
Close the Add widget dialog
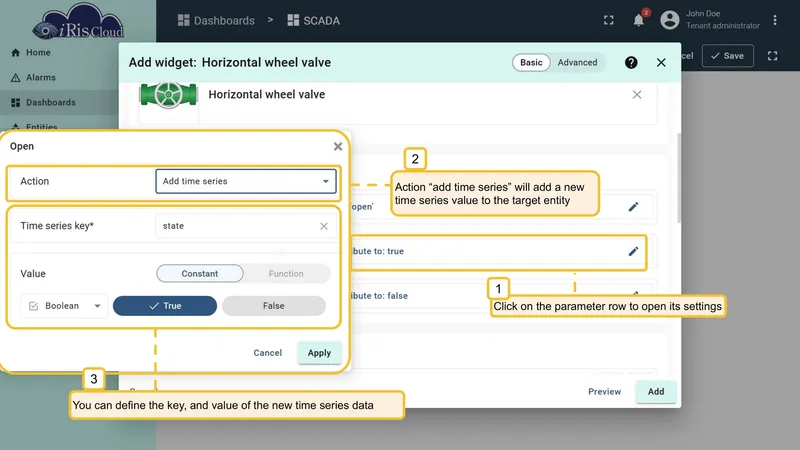[661, 62]
